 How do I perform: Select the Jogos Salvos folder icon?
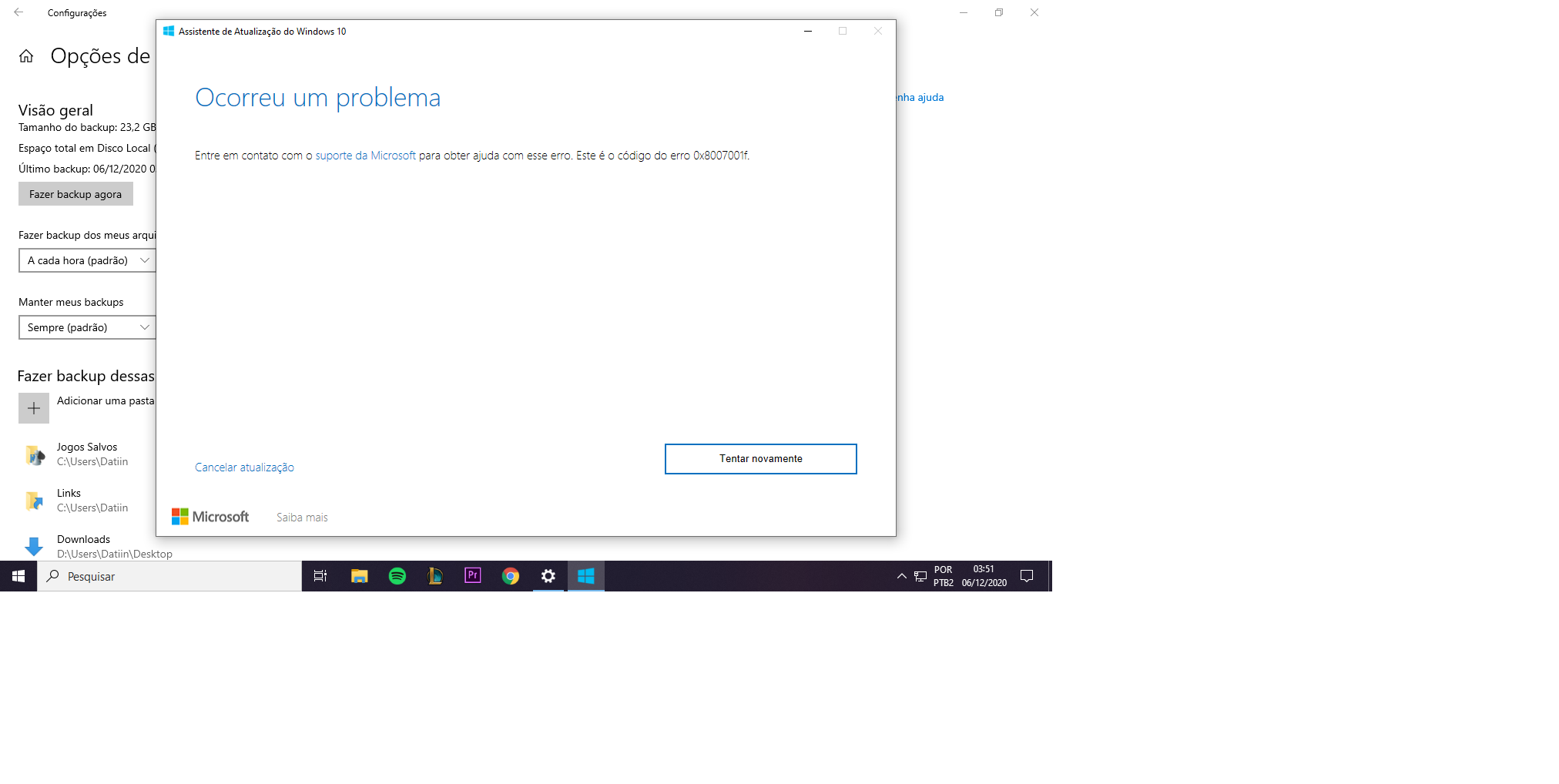(x=34, y=454)
